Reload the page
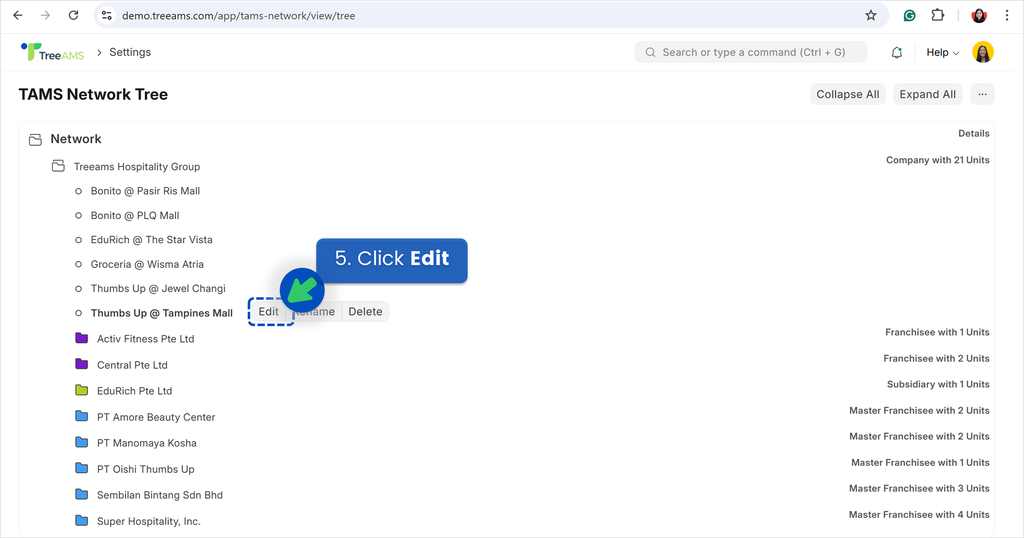Screen dimensions: 1024x538 tap(73, 15)
